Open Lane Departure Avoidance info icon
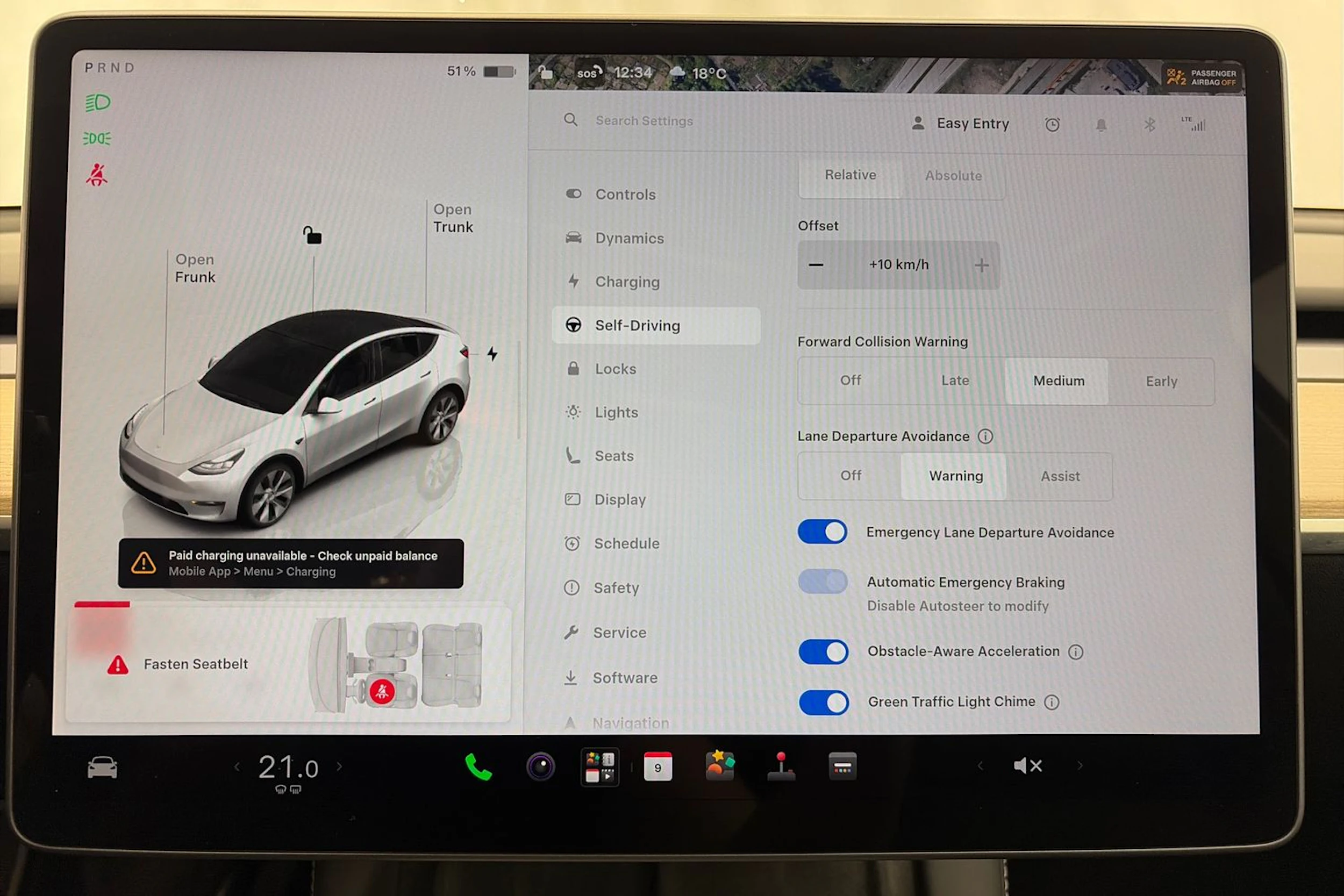Viewport: 1344px width, 896px height. [985, 436]
